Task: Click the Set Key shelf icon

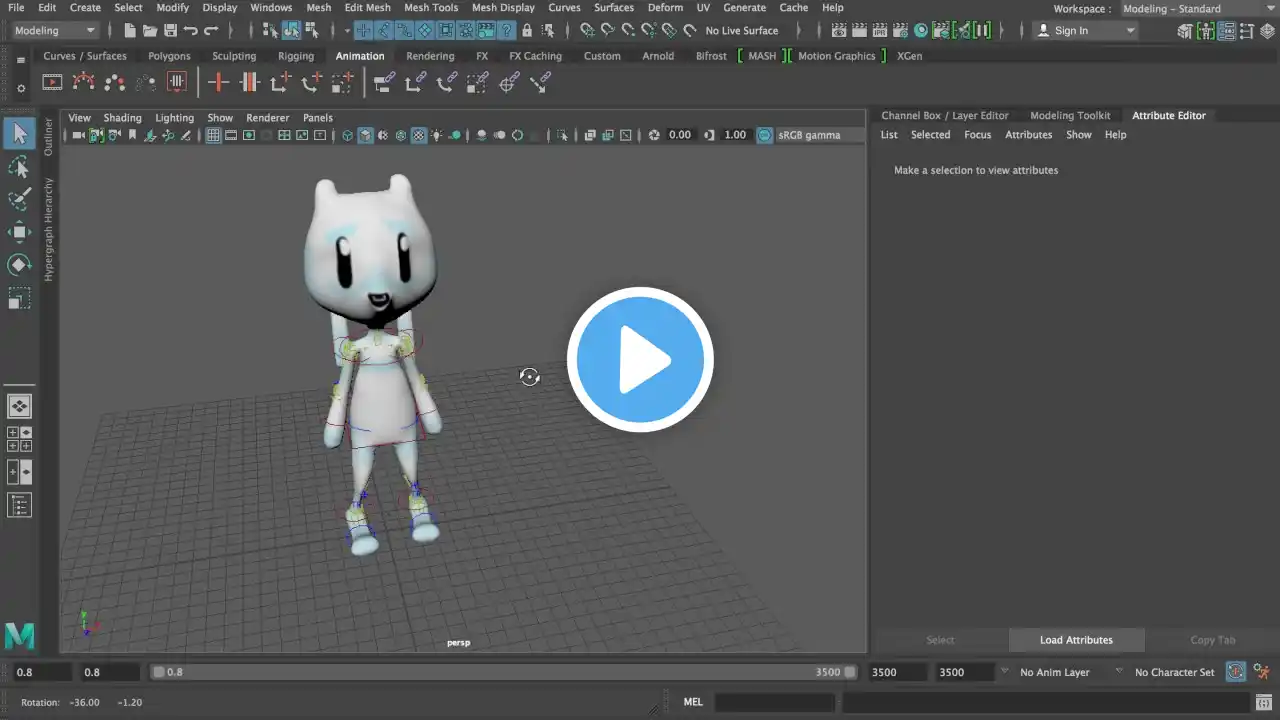Action: (x=218, y=83)
